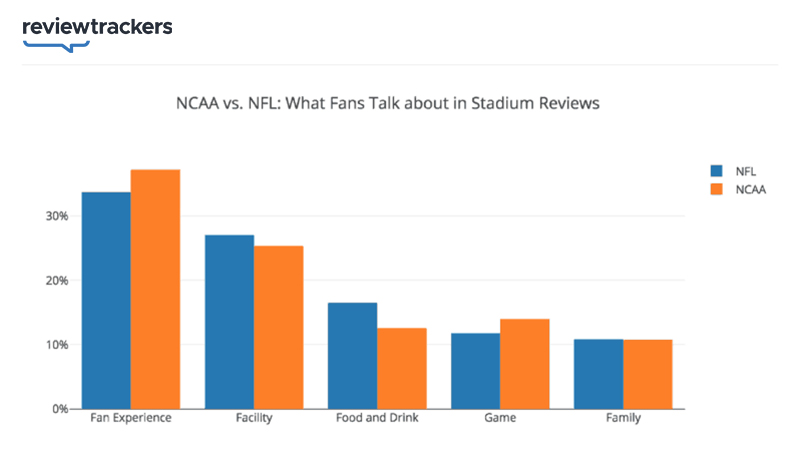800x457 pixels.
Task: Toggle the NCAA series legend label
Action: [x=750, y=189]
